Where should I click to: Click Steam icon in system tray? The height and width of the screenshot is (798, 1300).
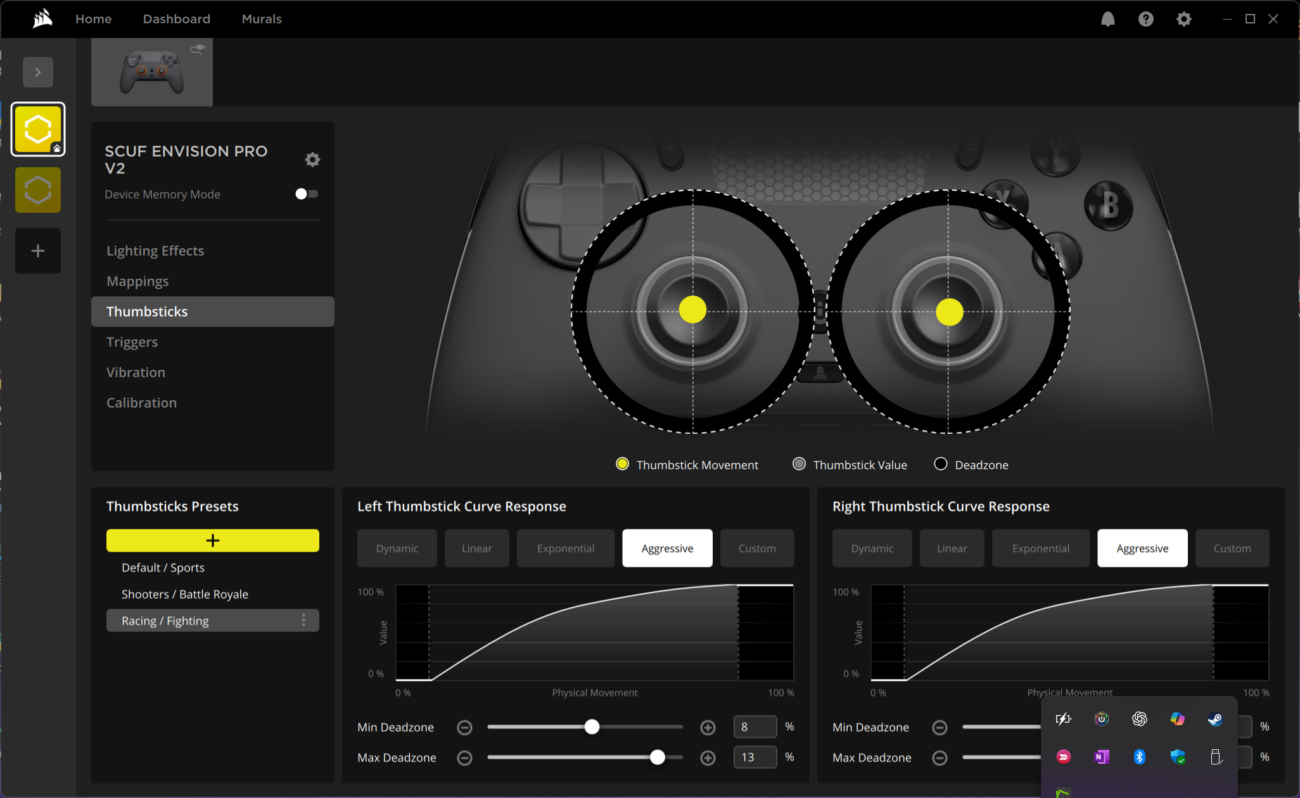1215,719
